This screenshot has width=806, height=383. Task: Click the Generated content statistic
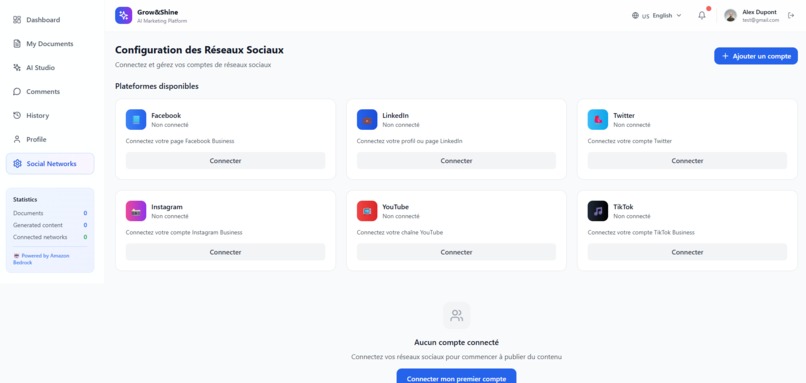click(x=50, y=225)
